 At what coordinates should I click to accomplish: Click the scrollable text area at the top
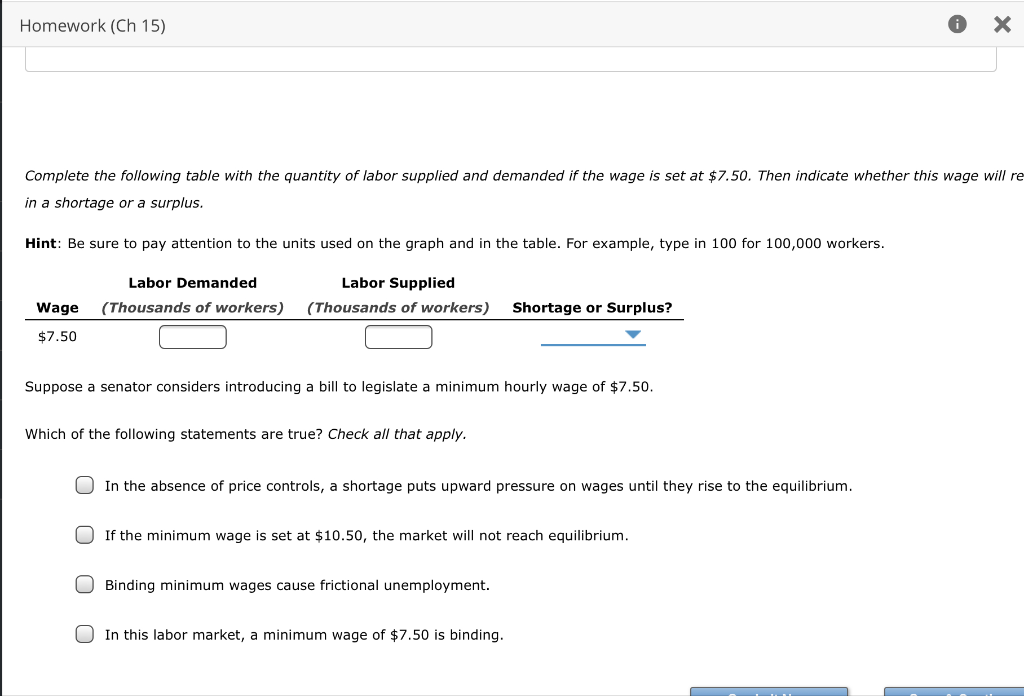click(511, 59)
